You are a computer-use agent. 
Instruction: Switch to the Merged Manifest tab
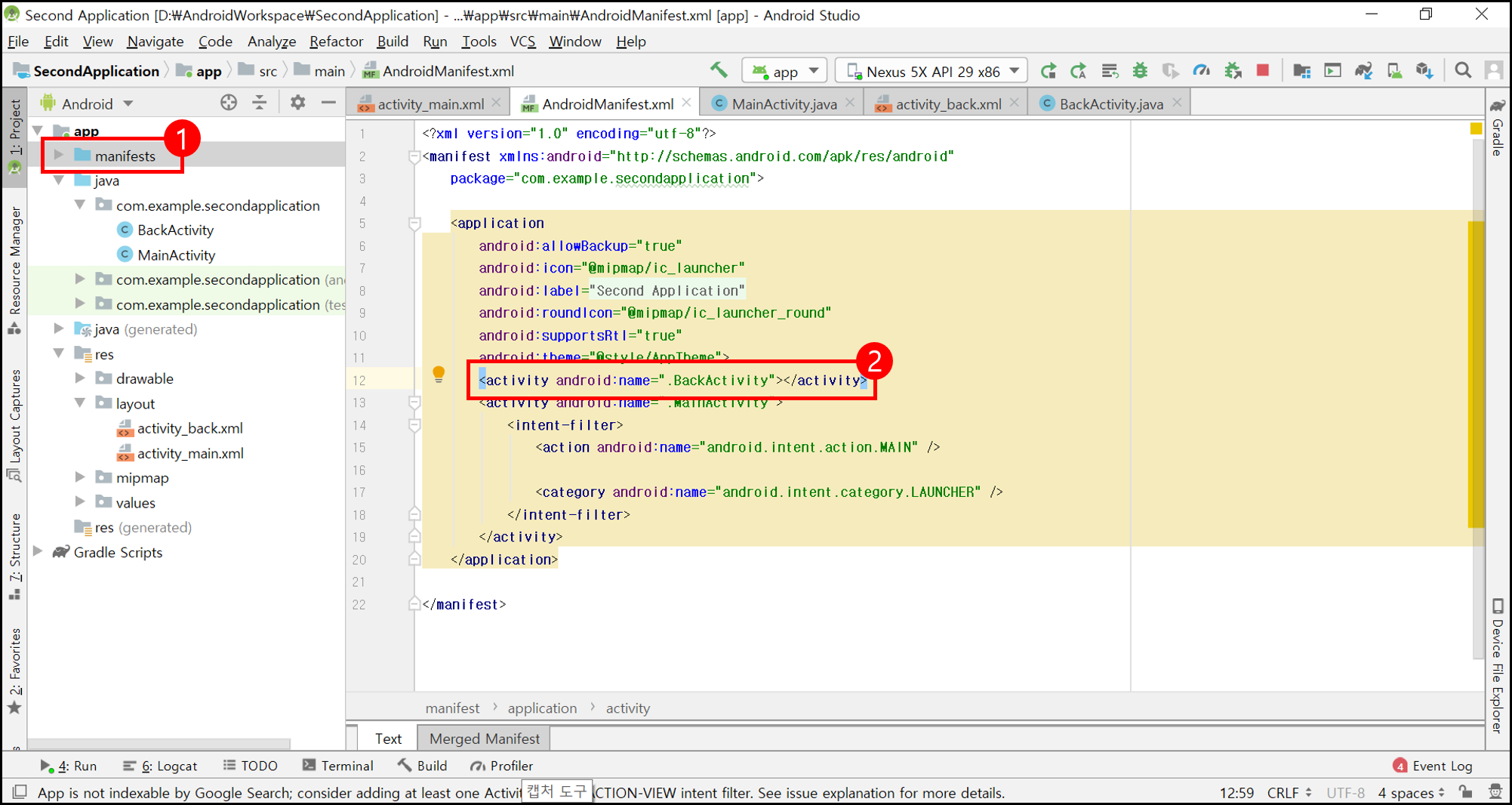click(484, 739)
